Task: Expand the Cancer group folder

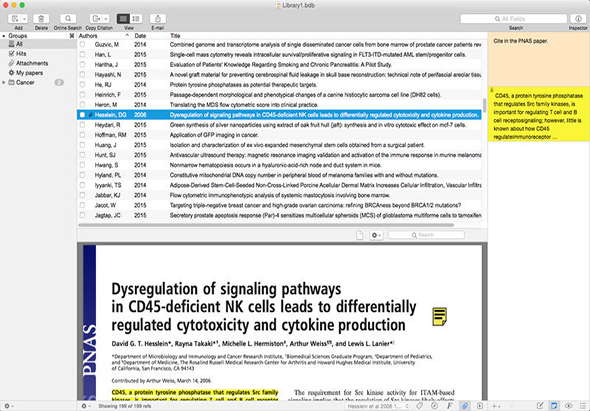Action: (x=4, y=82)
